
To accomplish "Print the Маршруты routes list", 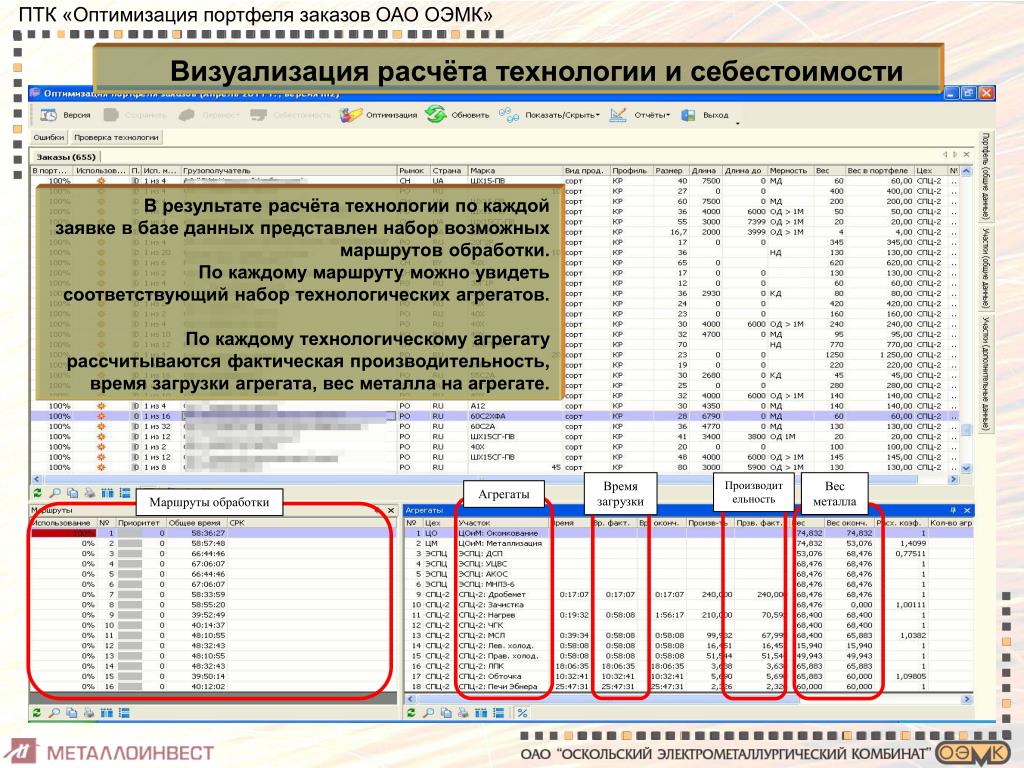I will tap(89, 712).
